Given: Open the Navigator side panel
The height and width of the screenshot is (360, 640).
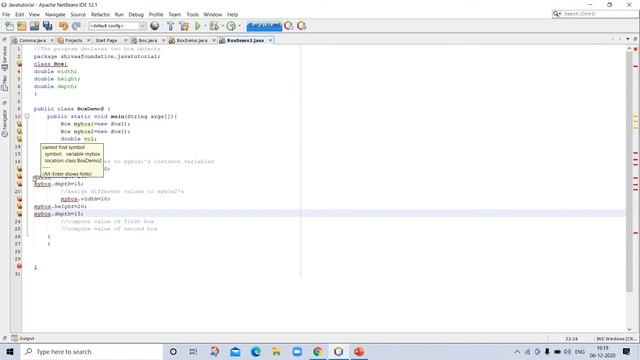Looking at the screenshot, I should [x=4, y=123].
